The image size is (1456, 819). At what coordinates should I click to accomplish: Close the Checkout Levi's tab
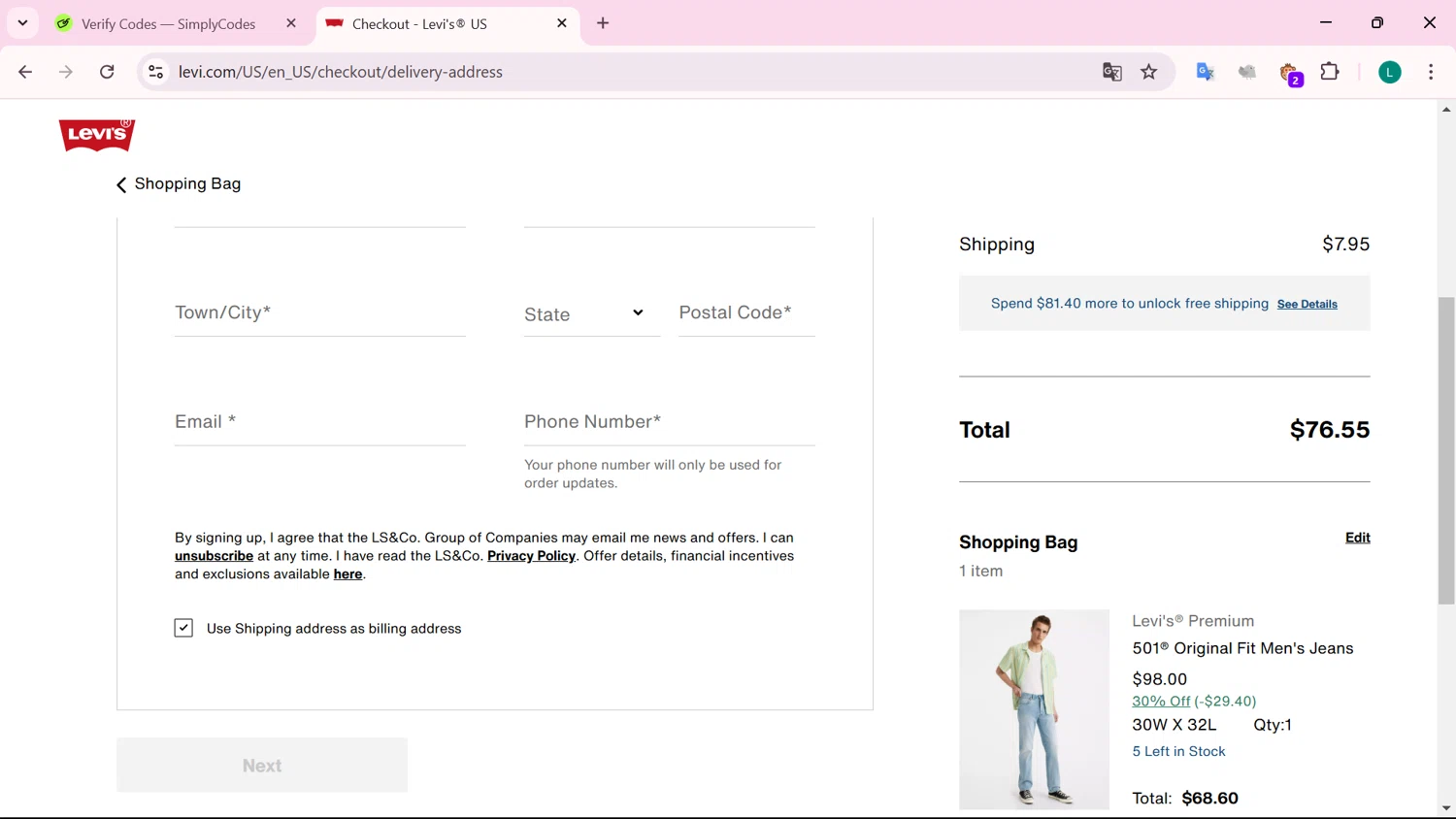pyautogui.click(x=561, y=23)
